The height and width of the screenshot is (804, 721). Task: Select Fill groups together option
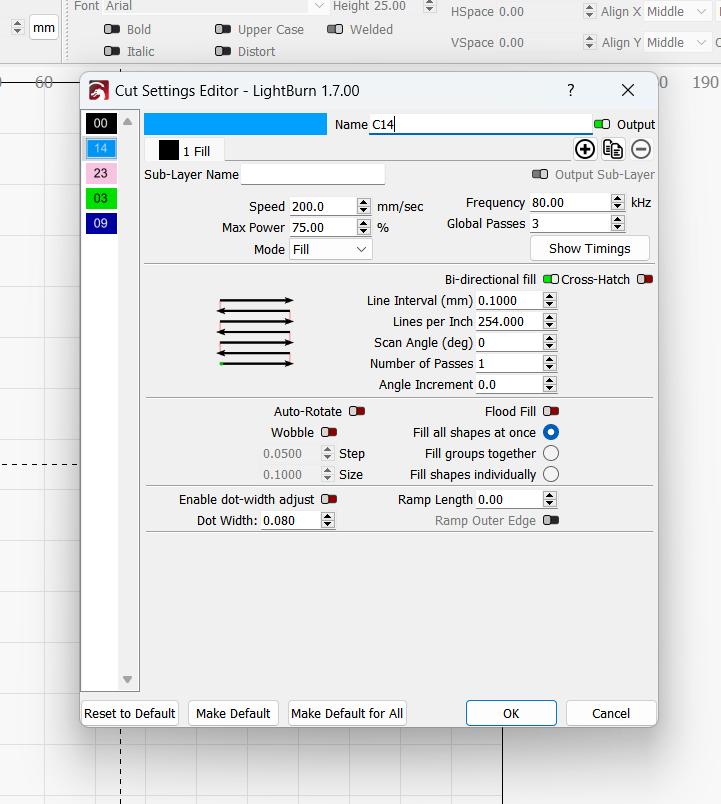tap(551, 453)
